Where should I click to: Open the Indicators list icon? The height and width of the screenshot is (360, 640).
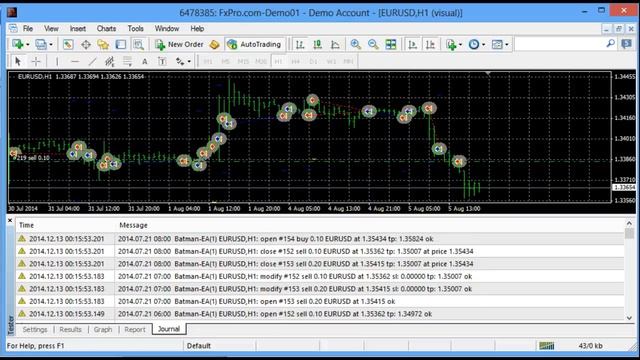[451, 44]
